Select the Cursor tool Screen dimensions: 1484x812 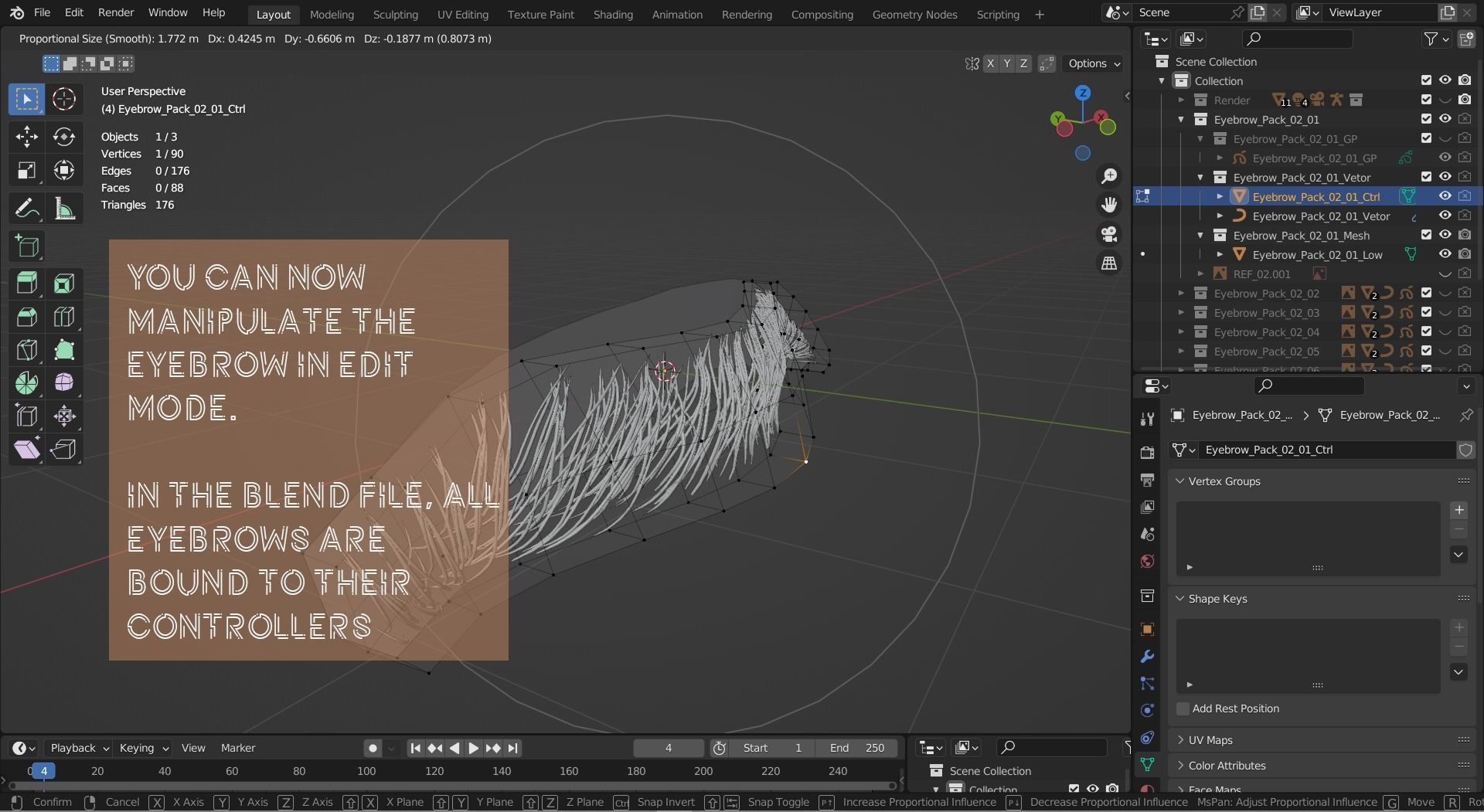[x=64, y=99]
